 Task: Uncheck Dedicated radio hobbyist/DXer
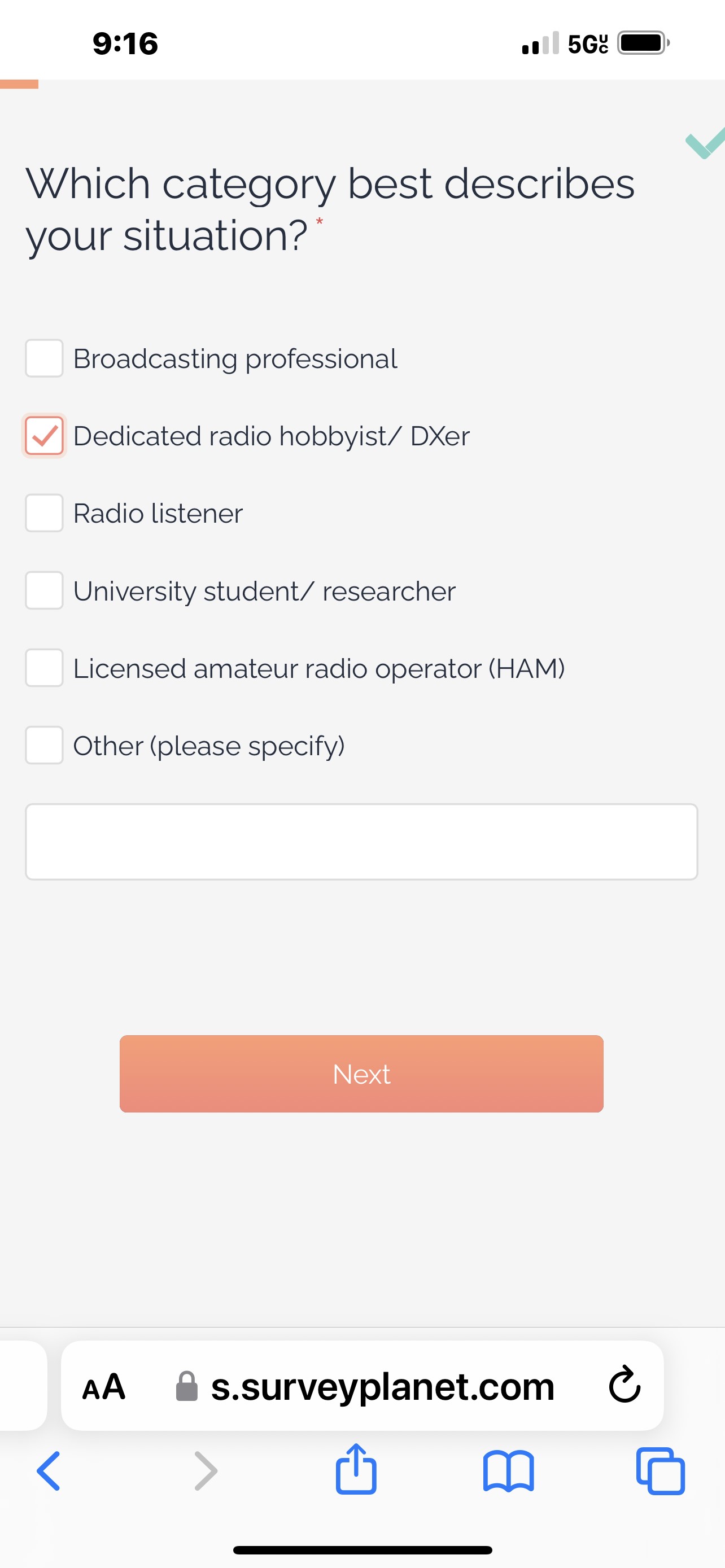[x=44, y=436]
